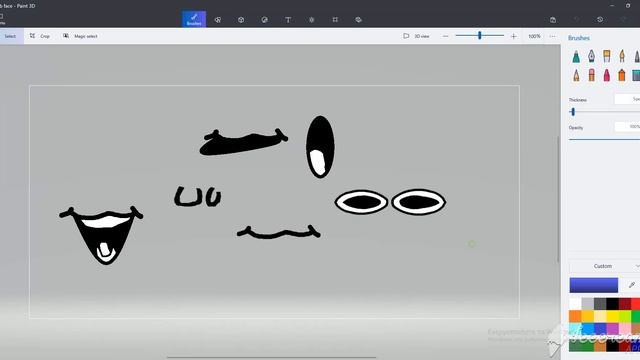
Task: Open the current blue color swatch
Action: click(593, 285)
